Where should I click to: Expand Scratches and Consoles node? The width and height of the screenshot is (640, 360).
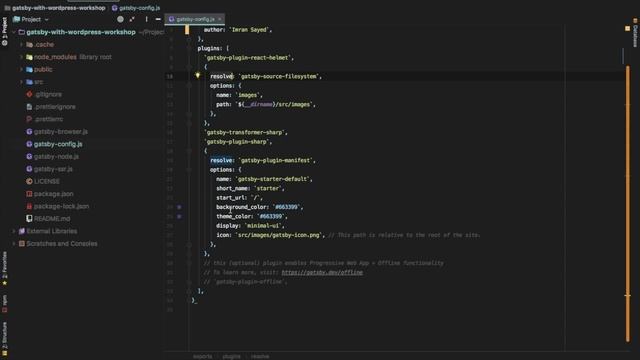pos(14,244)
